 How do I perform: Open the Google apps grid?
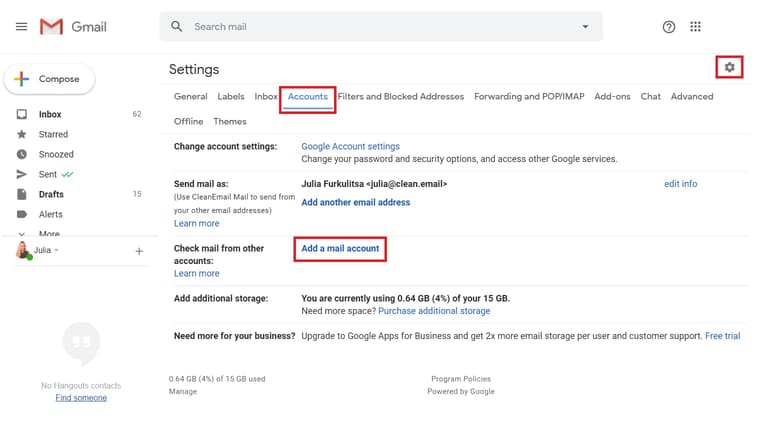click(696, 27)
